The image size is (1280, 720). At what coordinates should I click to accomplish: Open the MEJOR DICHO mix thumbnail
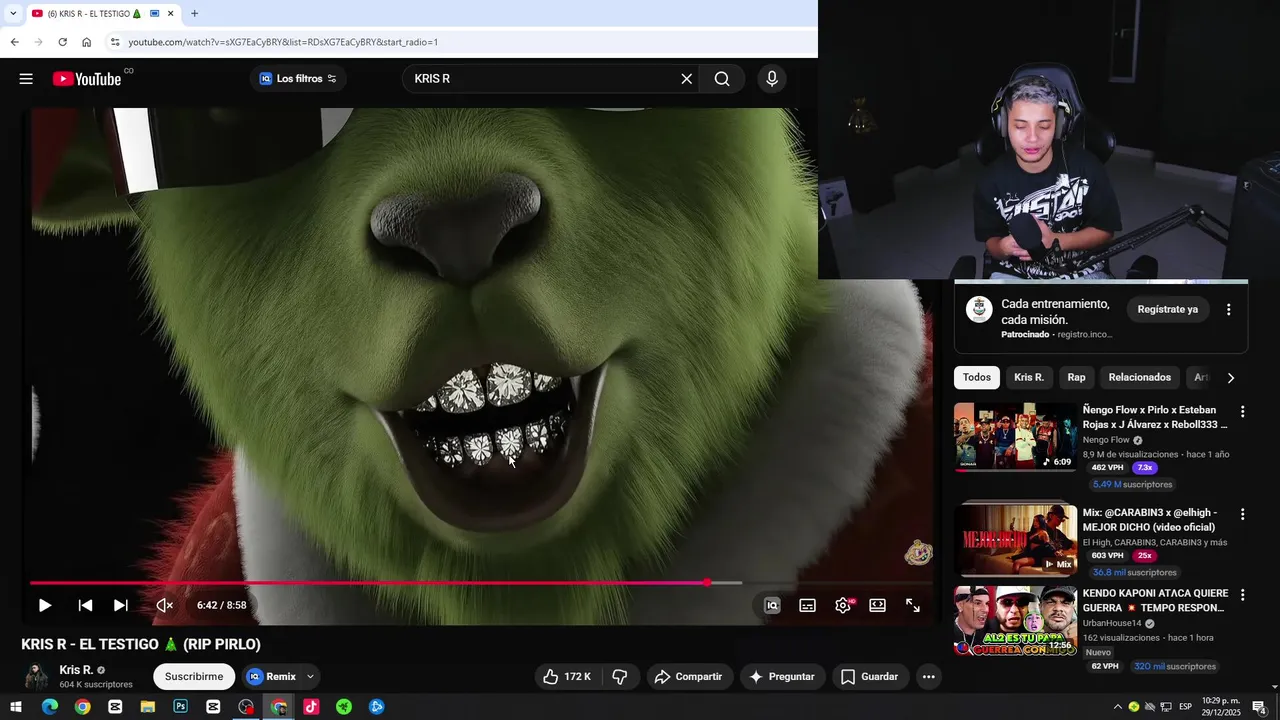[1015, 540]
